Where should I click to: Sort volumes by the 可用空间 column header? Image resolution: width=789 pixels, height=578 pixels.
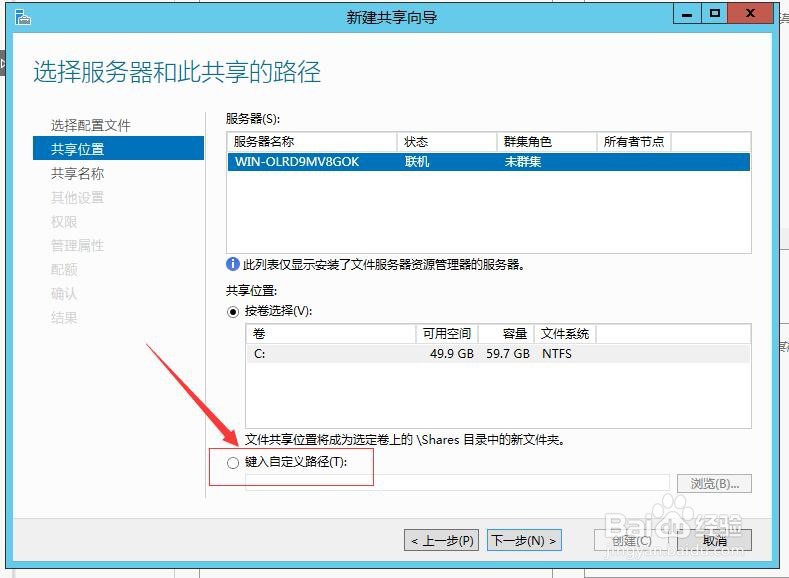pos(447,334)
